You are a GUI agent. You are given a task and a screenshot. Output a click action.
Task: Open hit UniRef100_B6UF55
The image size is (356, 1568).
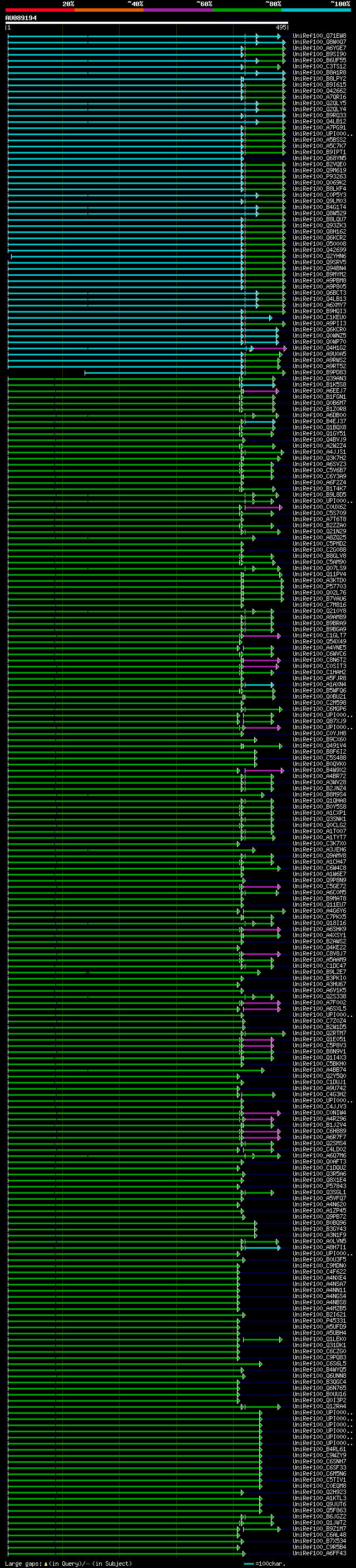coord(319,60)
